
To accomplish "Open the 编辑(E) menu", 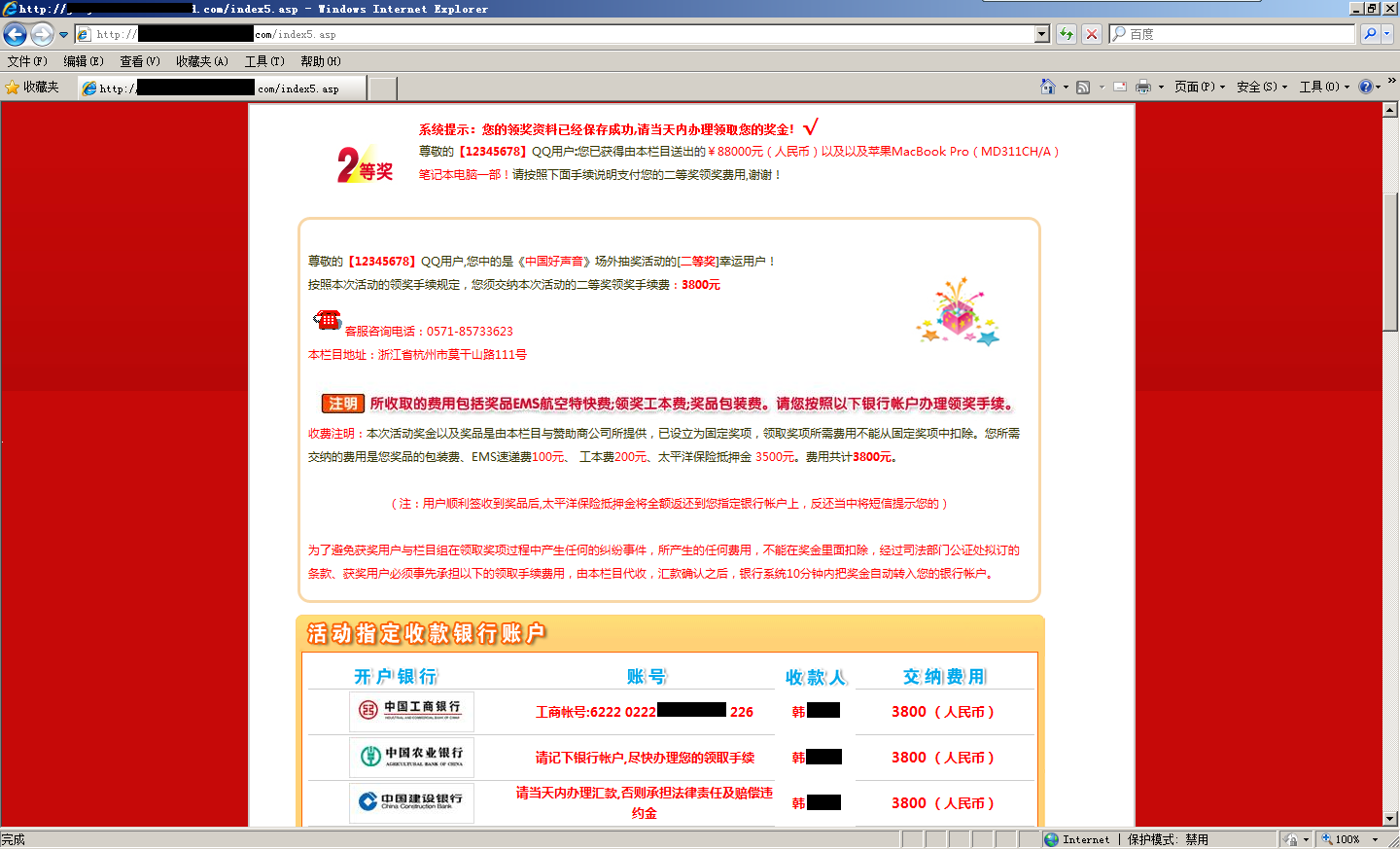I will 84,61.
